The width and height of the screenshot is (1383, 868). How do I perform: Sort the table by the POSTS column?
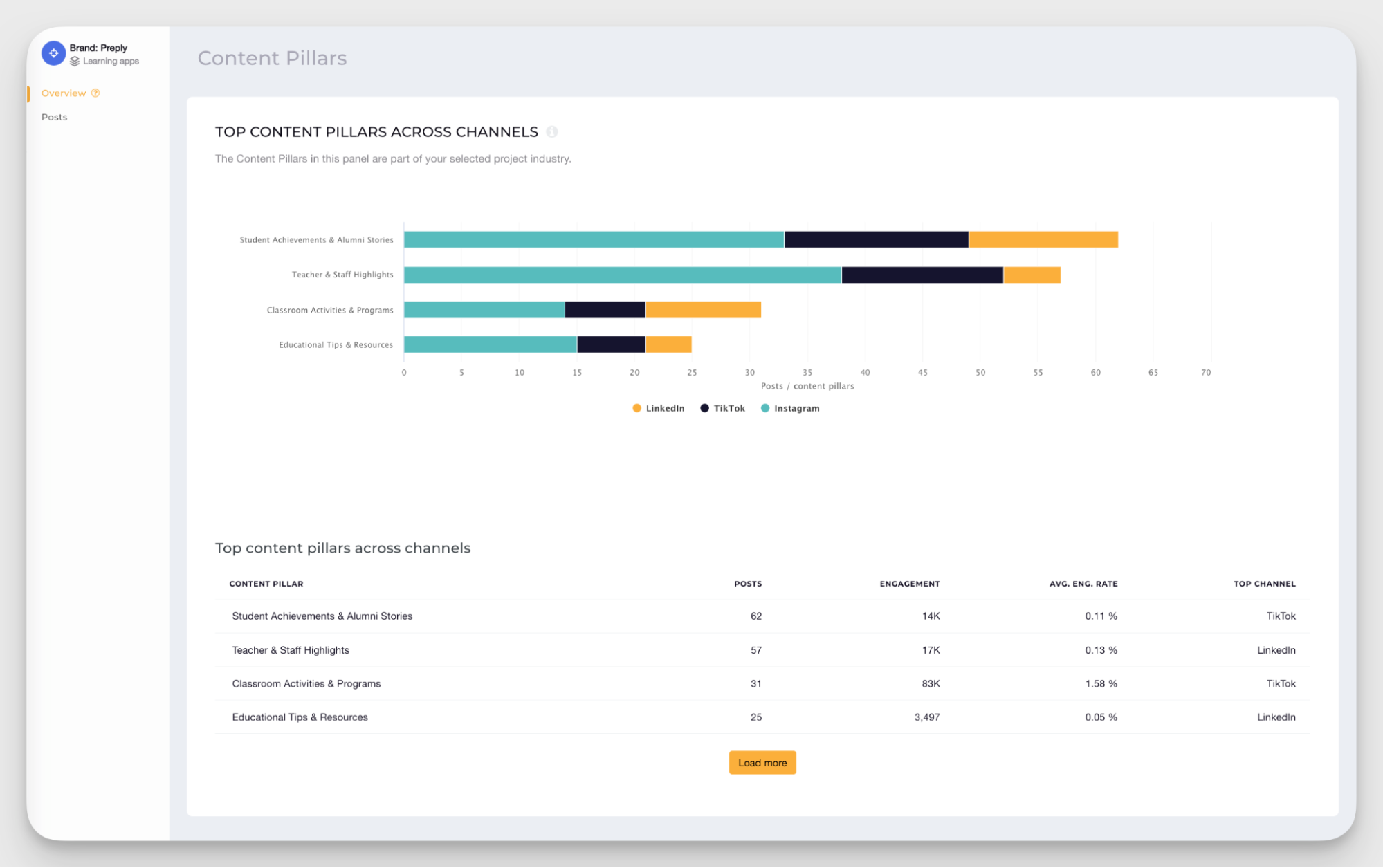coord(748,583)
